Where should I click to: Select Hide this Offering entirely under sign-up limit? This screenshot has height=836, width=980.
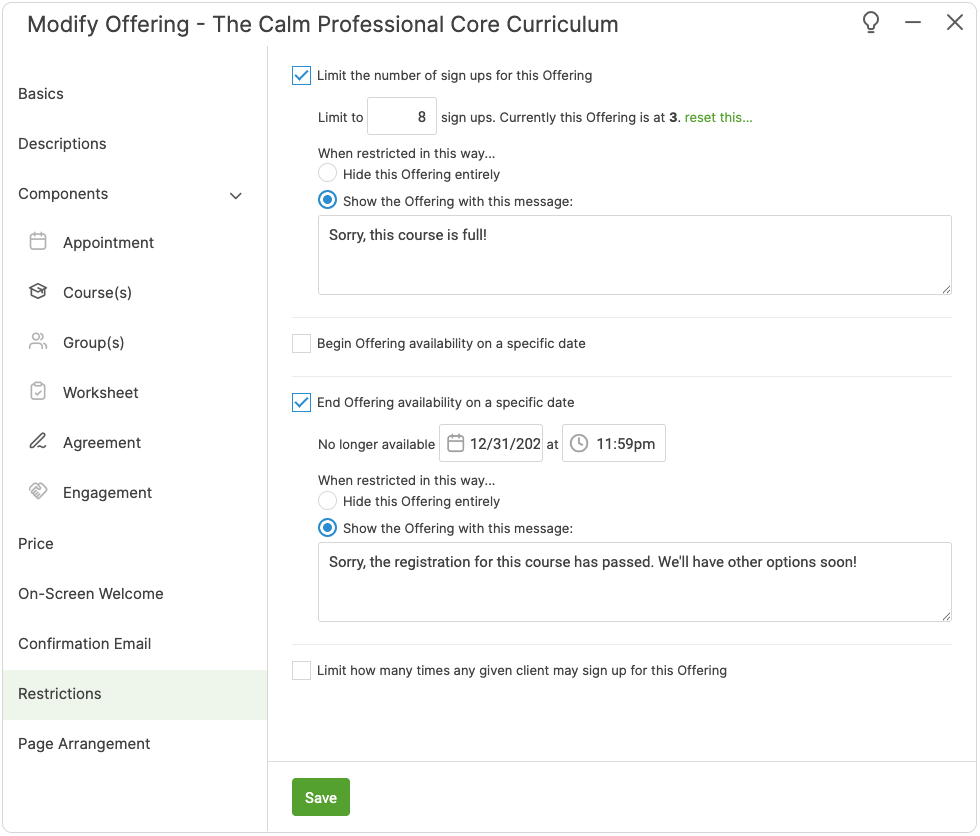327,174
